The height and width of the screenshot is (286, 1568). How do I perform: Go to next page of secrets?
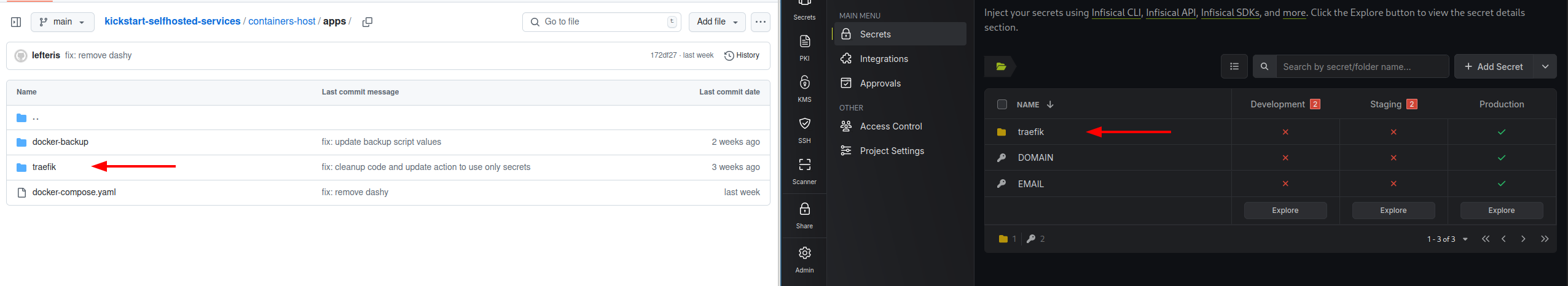[x=1523, y=239]
